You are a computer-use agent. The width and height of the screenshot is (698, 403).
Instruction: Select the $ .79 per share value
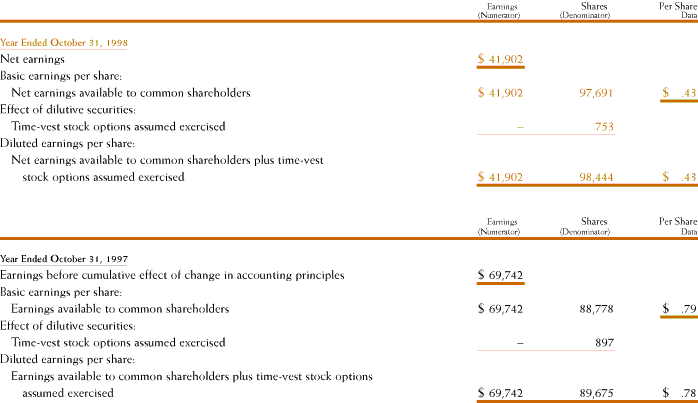tap(679, 309)
